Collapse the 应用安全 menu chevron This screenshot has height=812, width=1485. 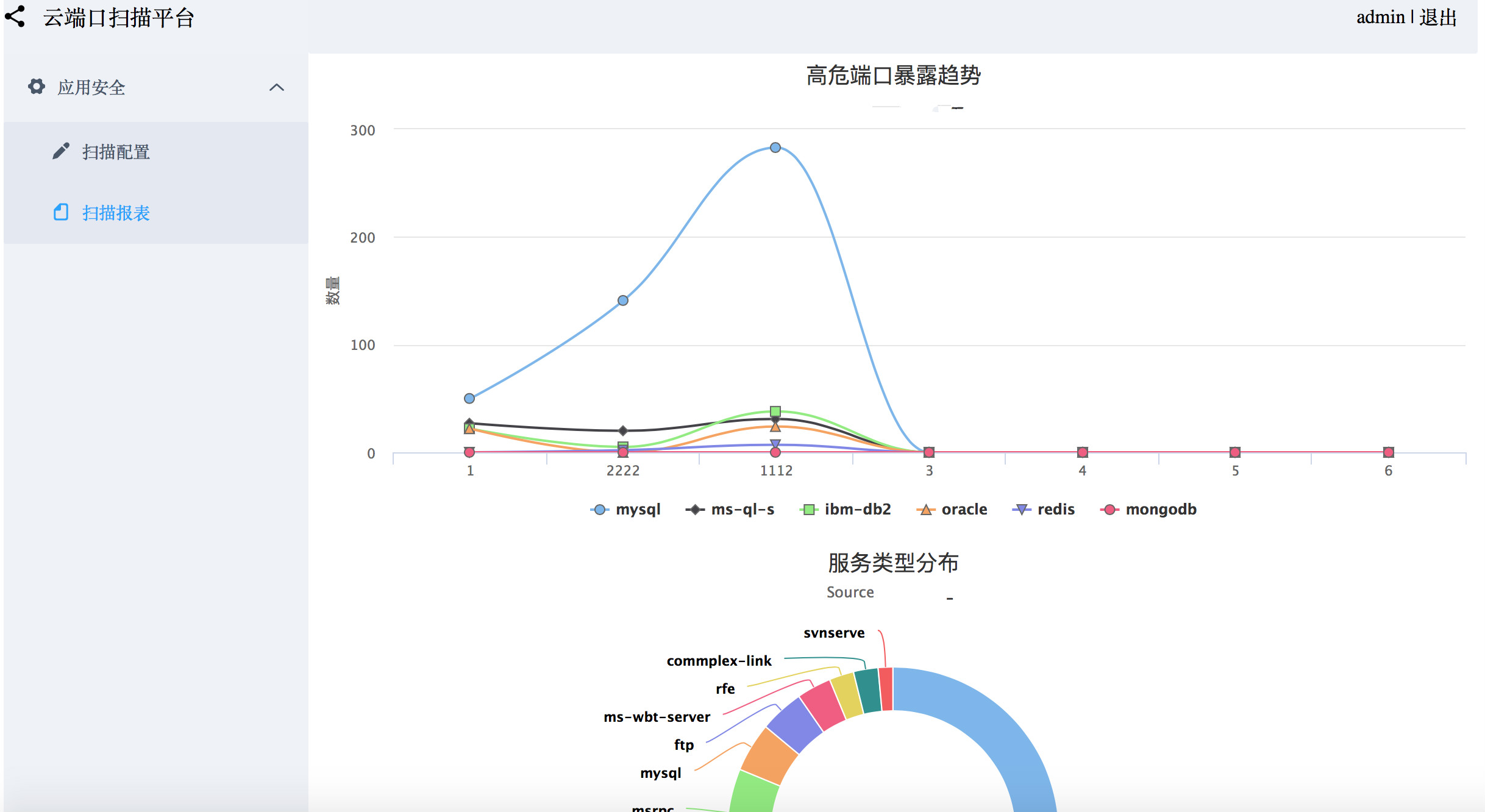[x=277, y=87]
